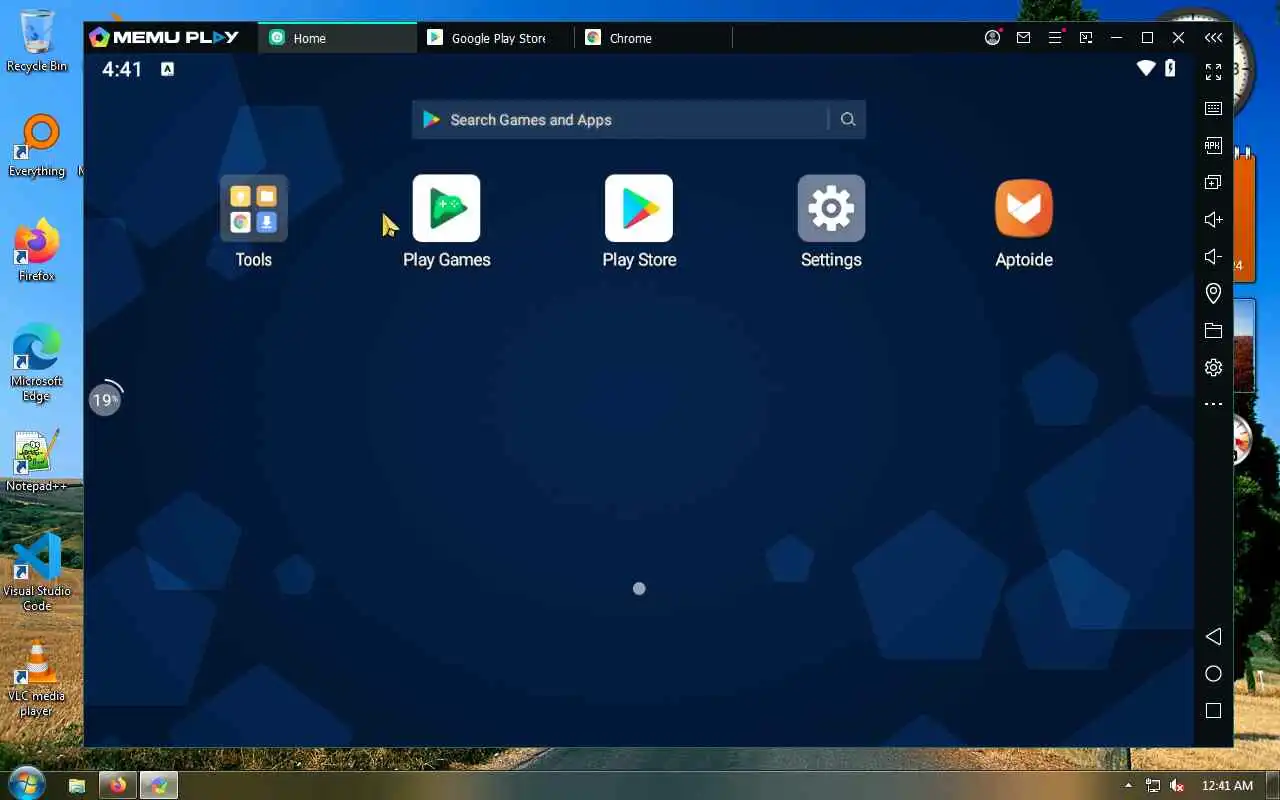Select the Notepad++ desktop shortcut
Screen dimensions: 1280x800
(37, 461)
